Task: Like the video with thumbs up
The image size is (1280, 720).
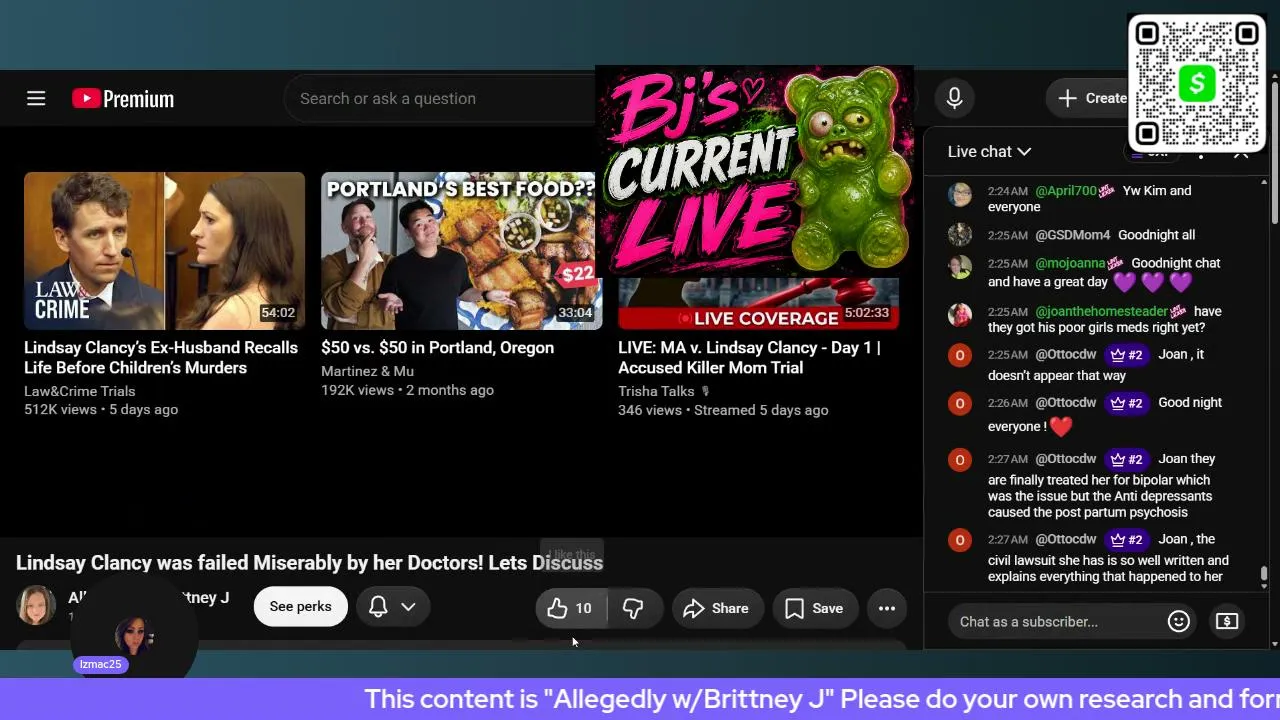Action: (x=570, y=608)
